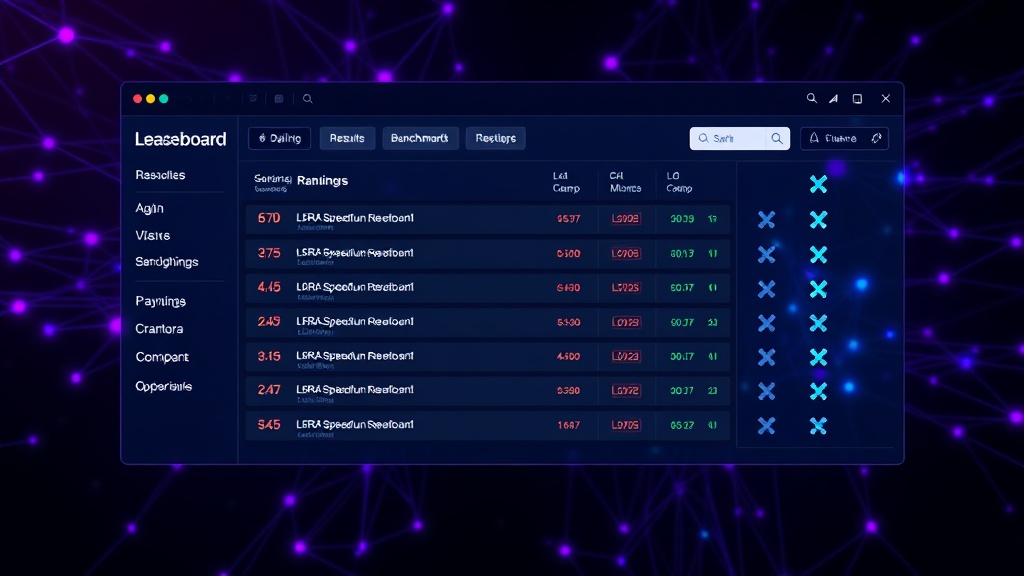Click the cyan X in the 247 row
1024x576 pixels.
click(x=818, y=391)
